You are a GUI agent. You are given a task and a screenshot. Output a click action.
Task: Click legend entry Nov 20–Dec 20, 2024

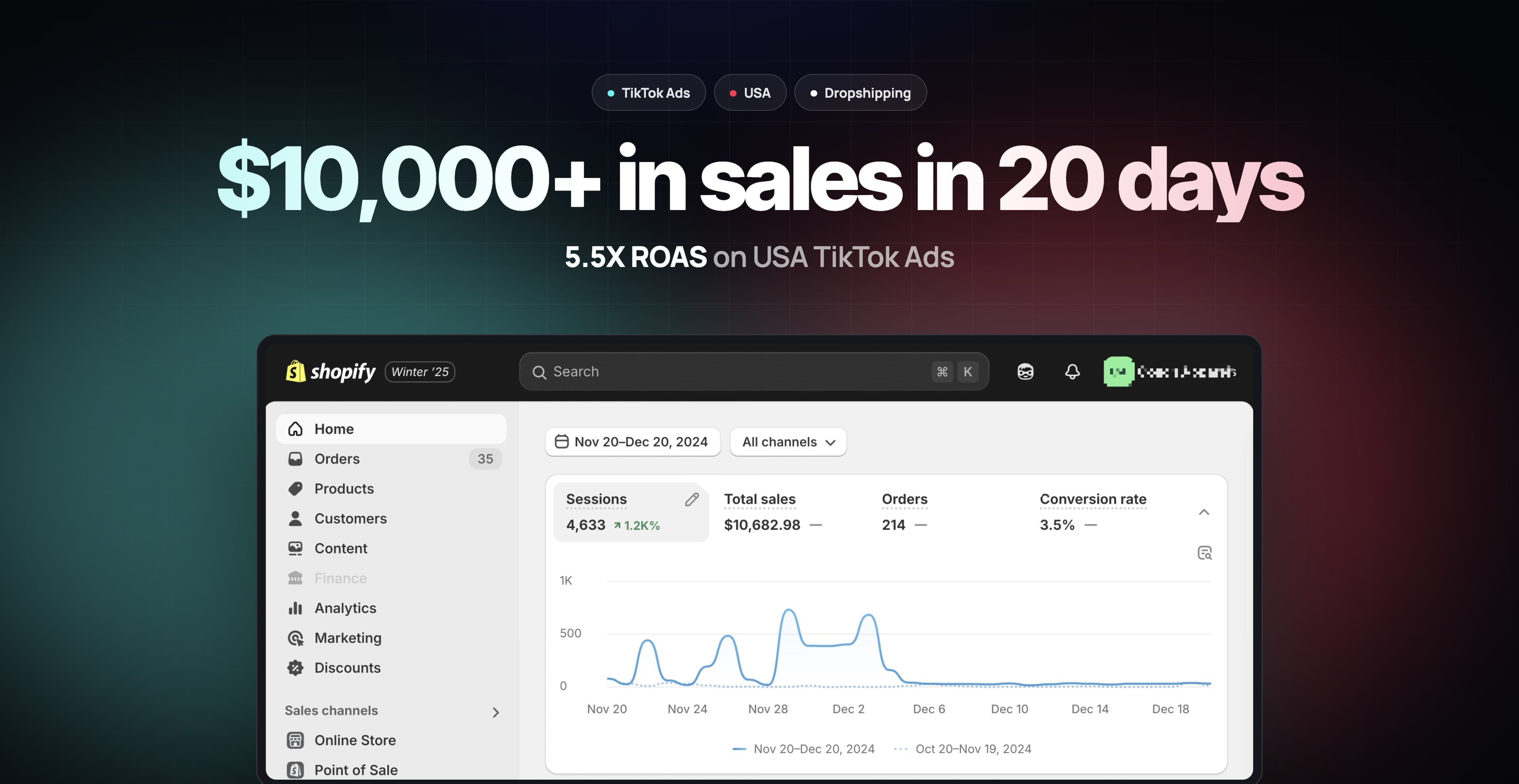click(803, 749)
